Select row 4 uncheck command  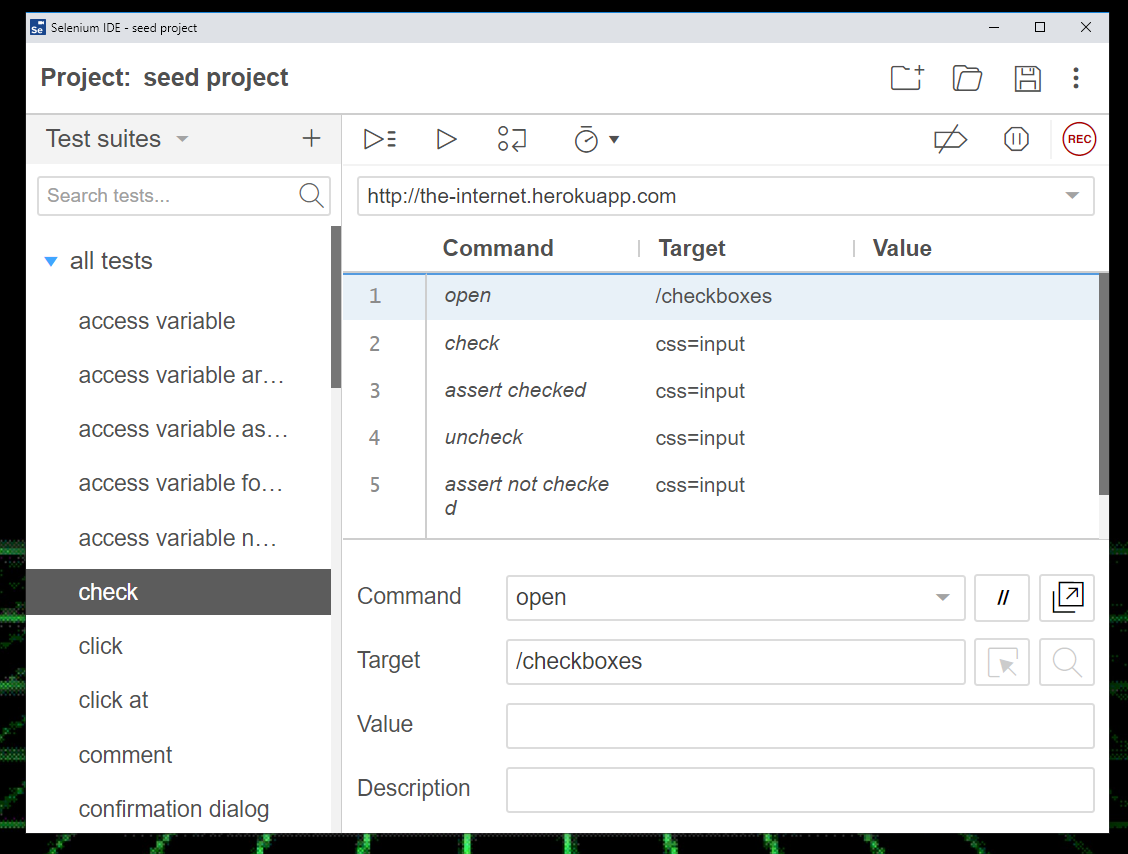tap(721, 437)
